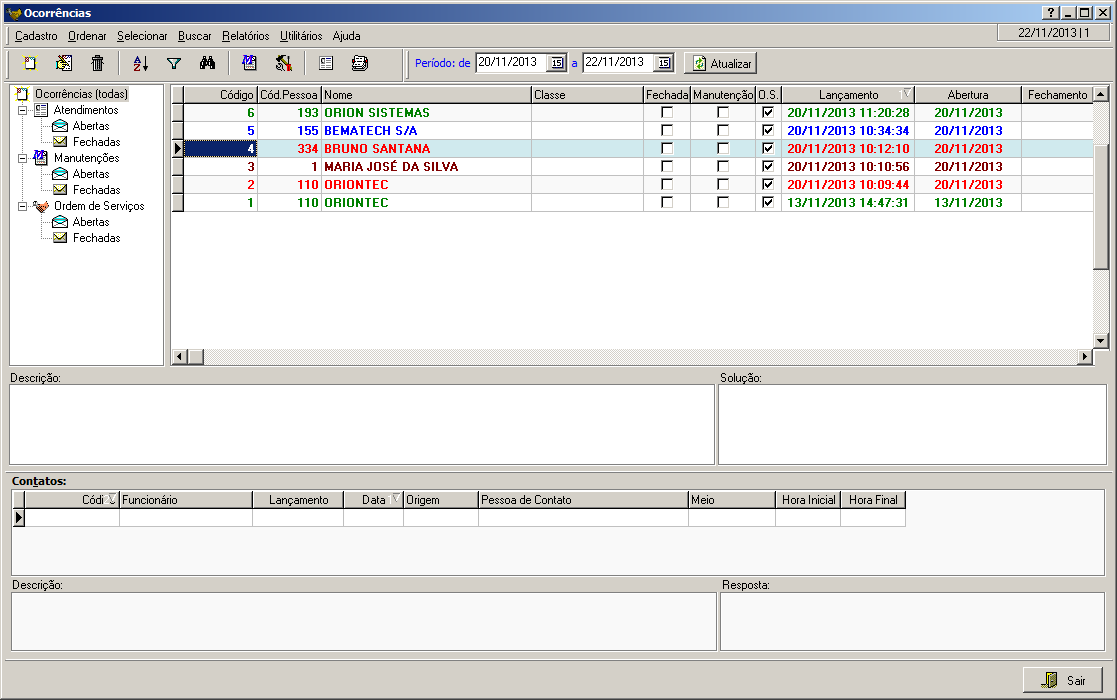Open the calendar for the end date

[x=664, y=63]
